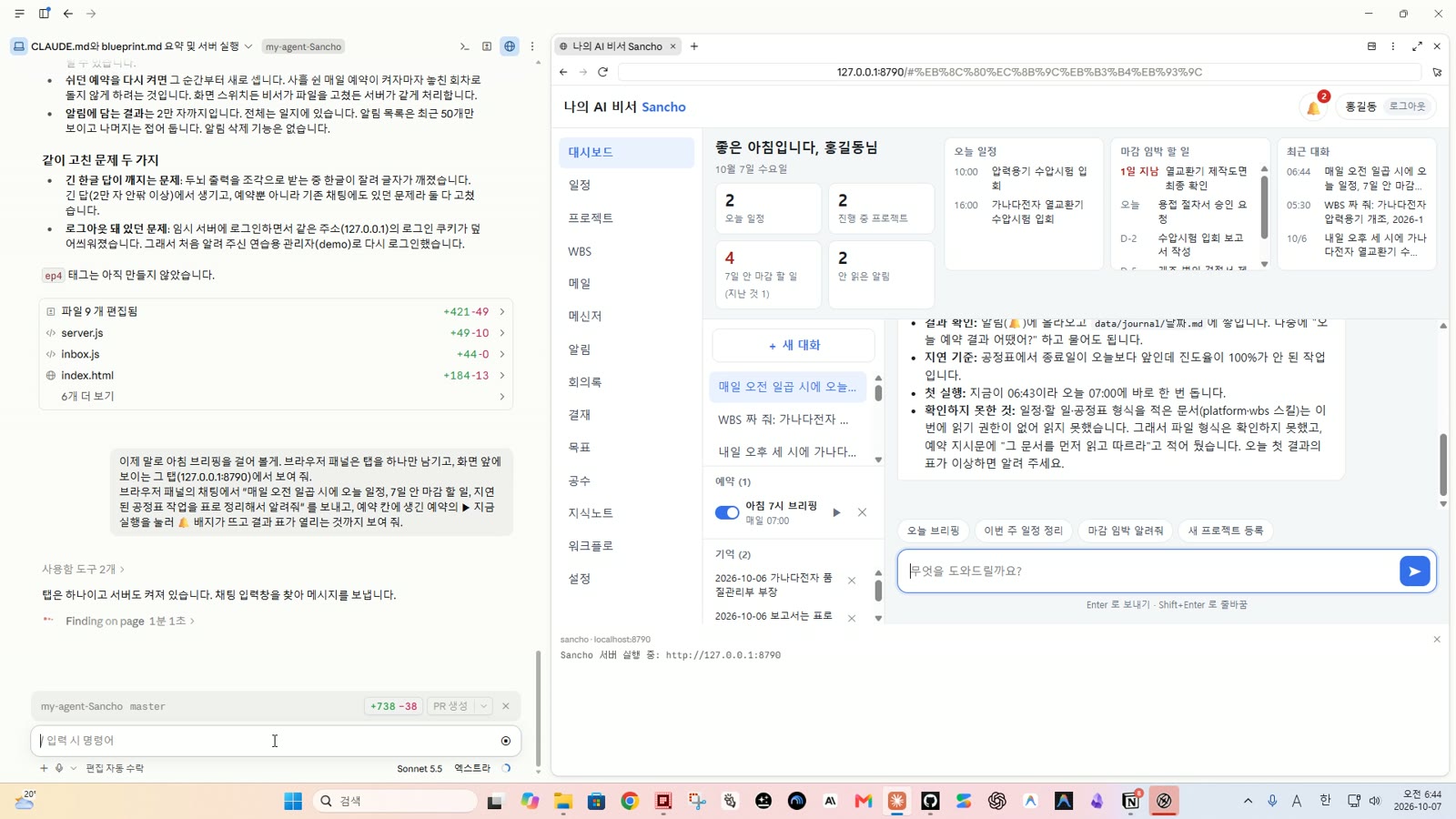Reload the 나의 AI 비서 Sancho browser page
The width and height of the screenshot is (1456, 819).
(602, 72)
